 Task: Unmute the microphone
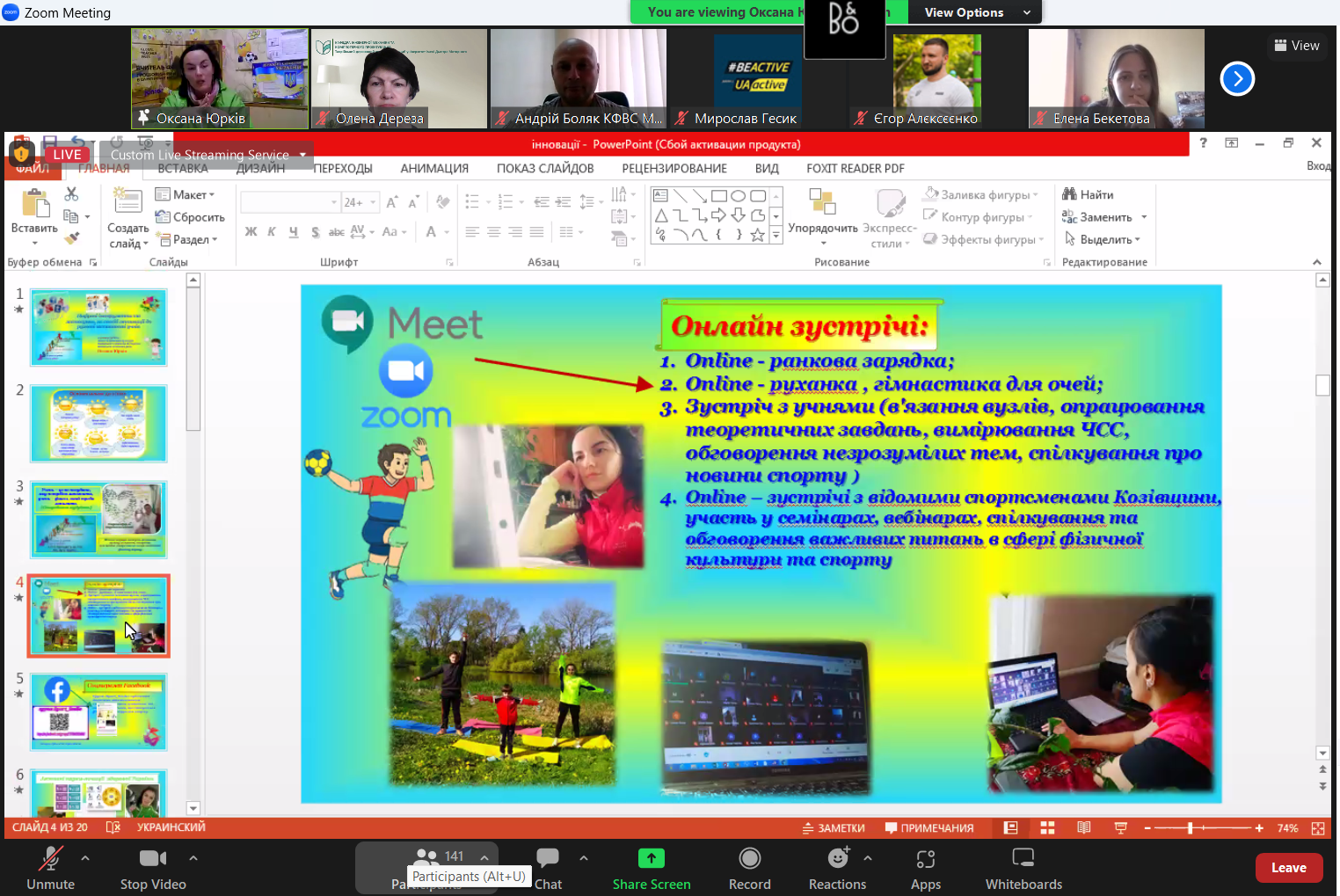50,859
